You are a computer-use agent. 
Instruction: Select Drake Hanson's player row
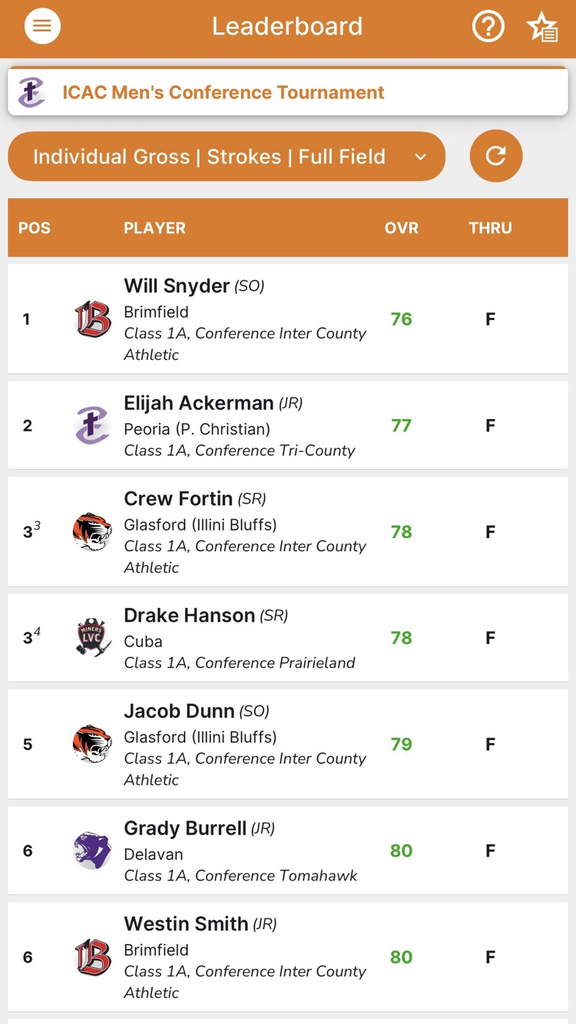click(x=288, y=637)
